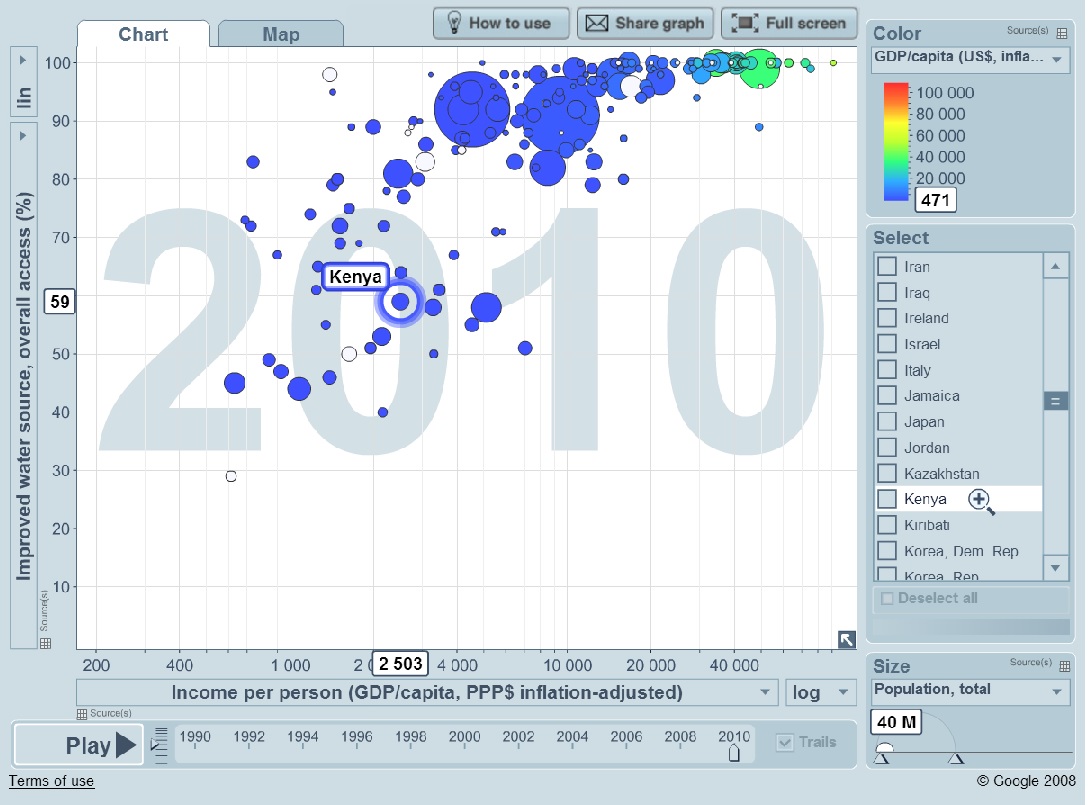This screenshot has width=1088, height=805.
Task: Tick the Japan checkbox in Select list
Action: (x=886, y=421)
